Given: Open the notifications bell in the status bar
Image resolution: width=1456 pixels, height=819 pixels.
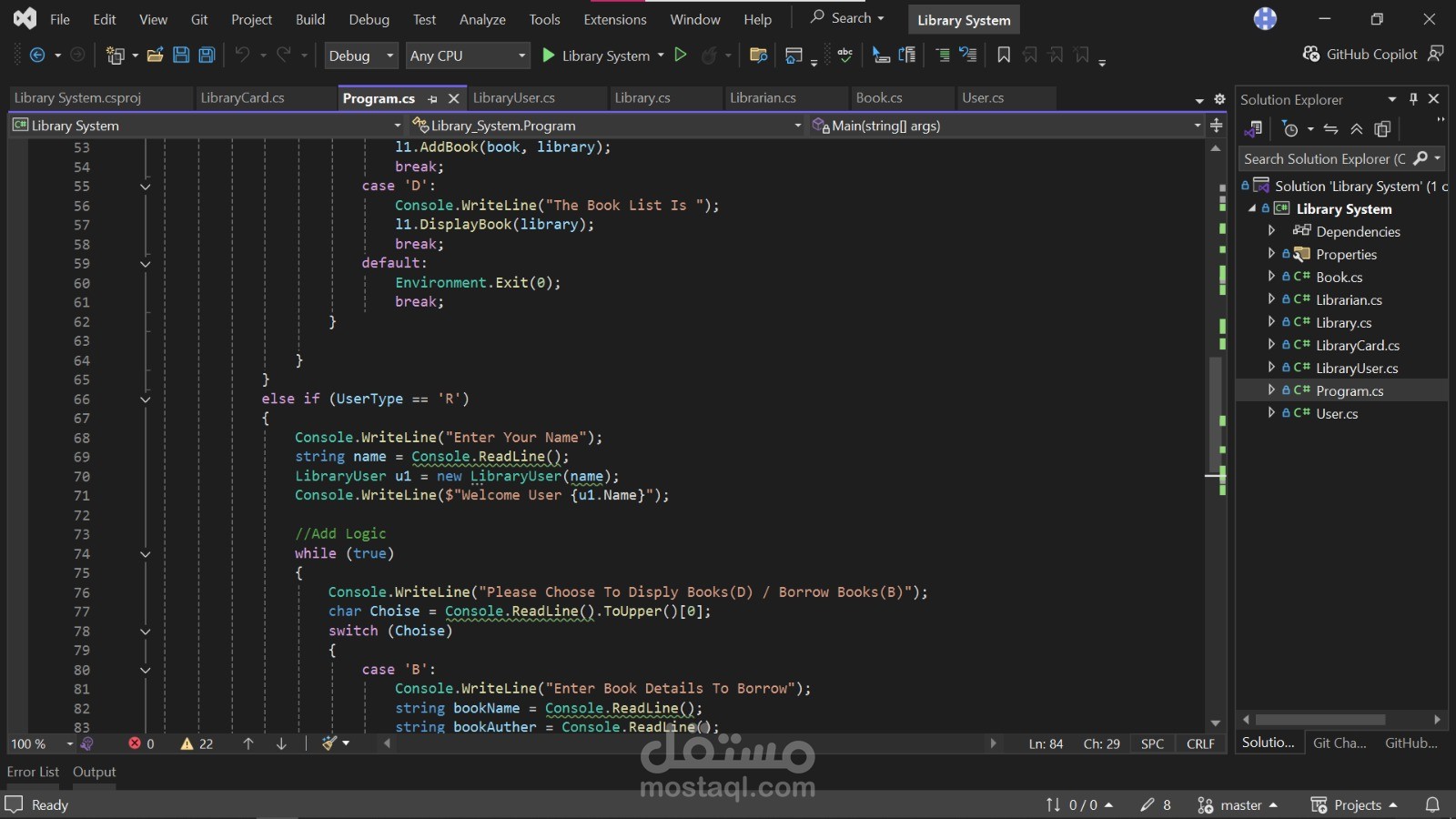Looking at the screenshot, I should 1432,804.
